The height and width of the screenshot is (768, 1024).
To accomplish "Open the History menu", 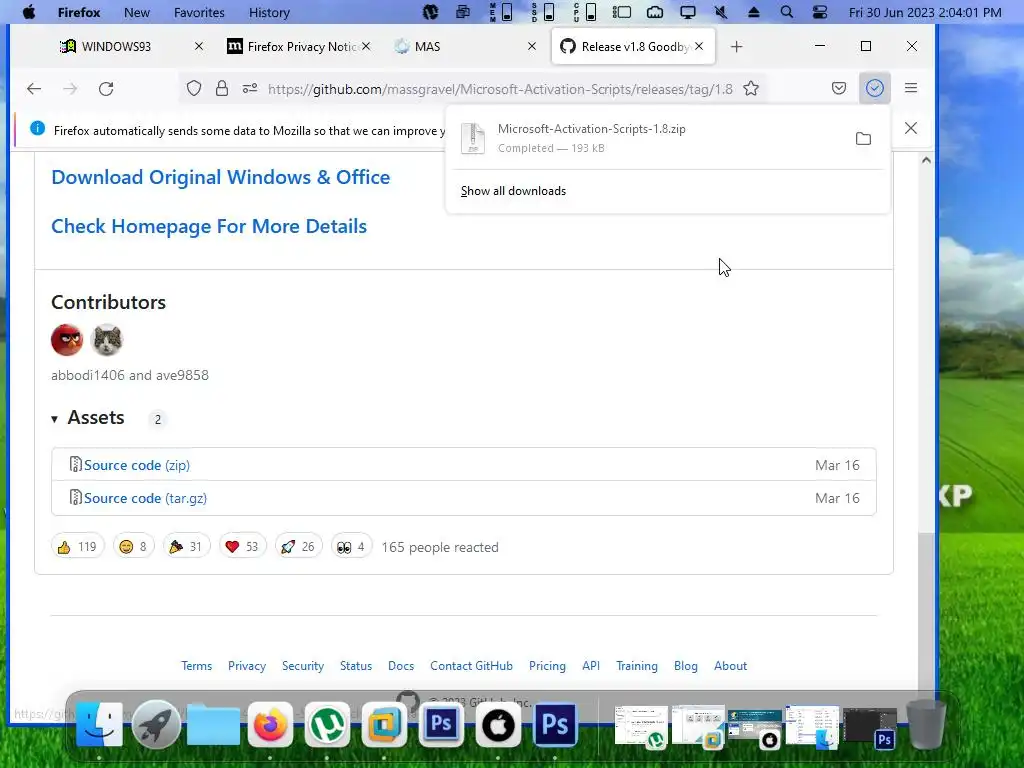I will 269,12.
